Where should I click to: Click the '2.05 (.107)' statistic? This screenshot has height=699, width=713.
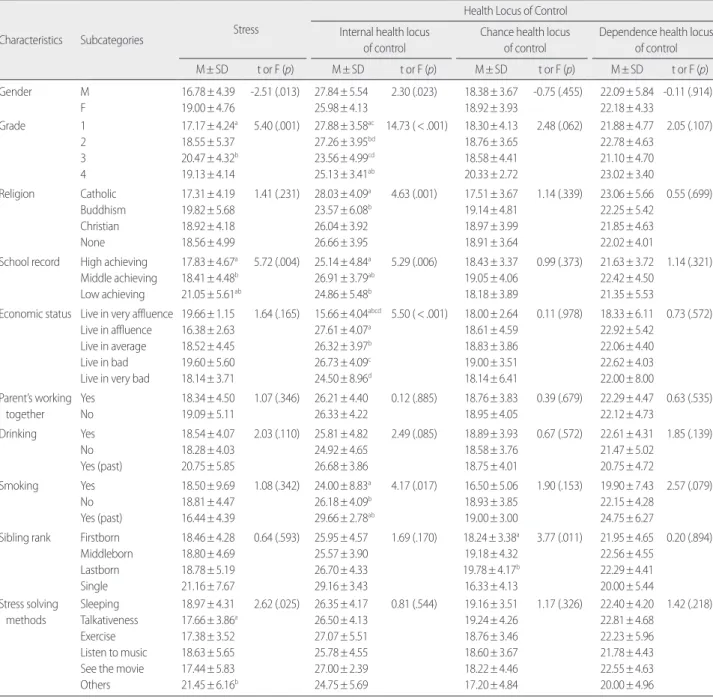(689, 126)
